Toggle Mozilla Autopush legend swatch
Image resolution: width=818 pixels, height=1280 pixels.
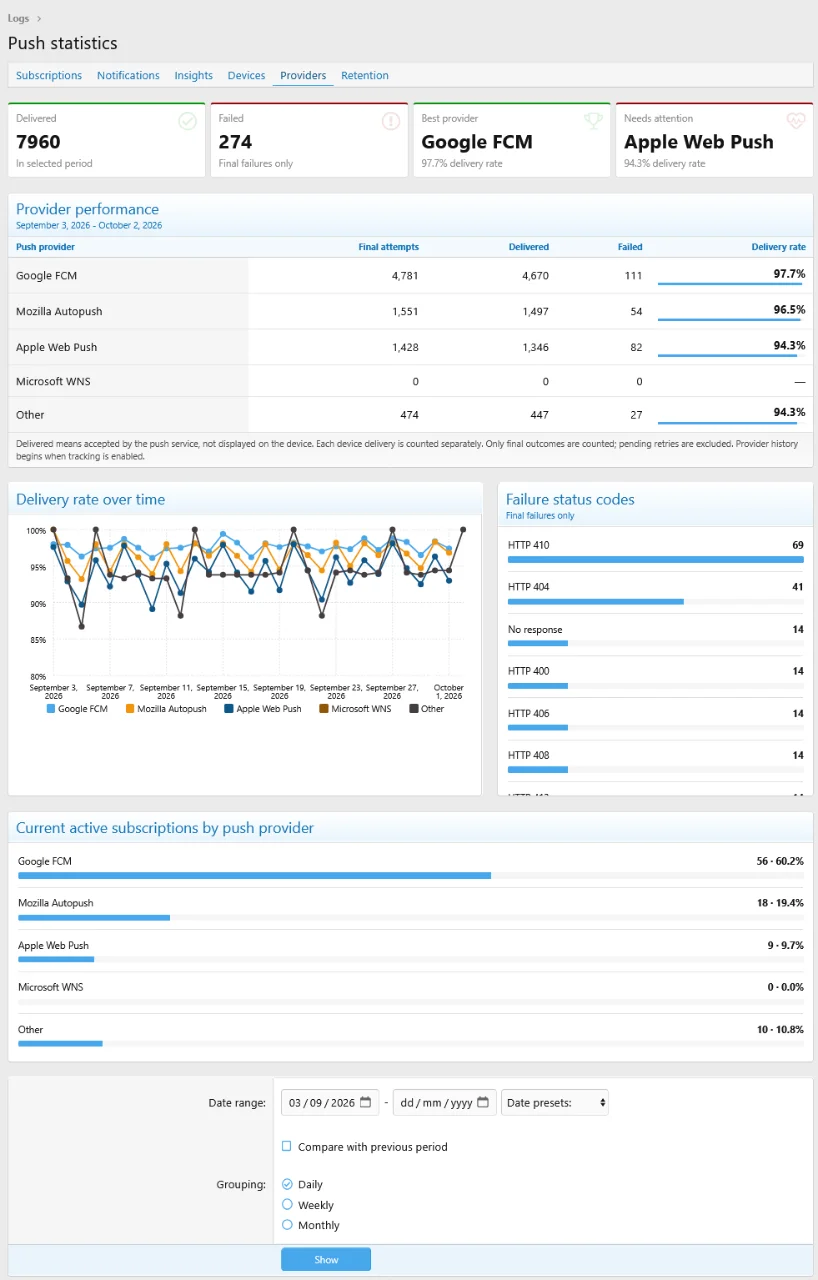pyautogui.click(x=130, y=709)
